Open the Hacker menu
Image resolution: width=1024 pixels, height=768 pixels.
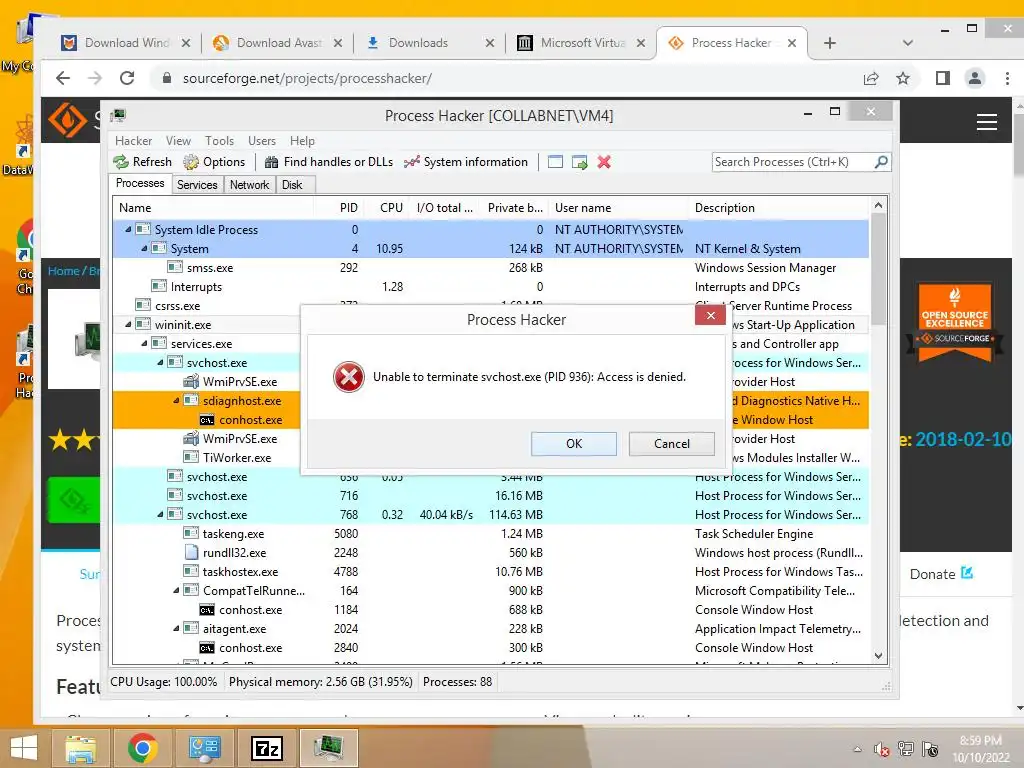point(133,141)
